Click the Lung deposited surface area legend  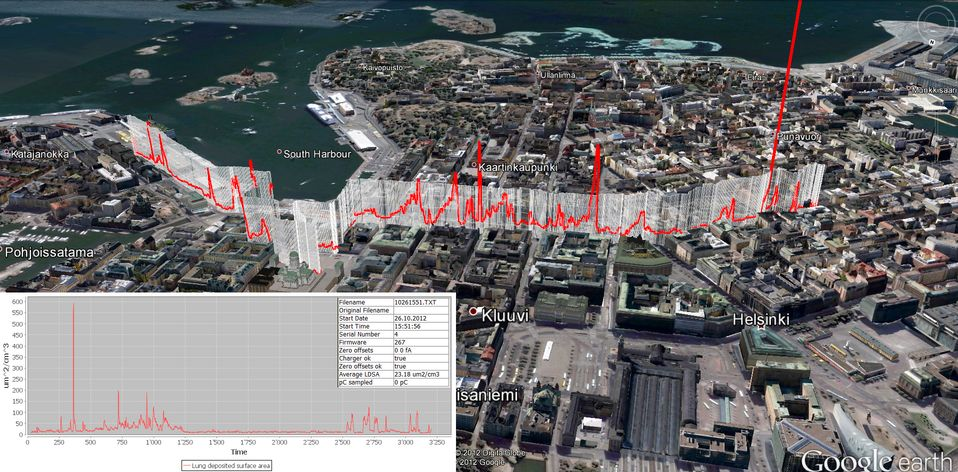pyautogui.click(x=227, y=465)
